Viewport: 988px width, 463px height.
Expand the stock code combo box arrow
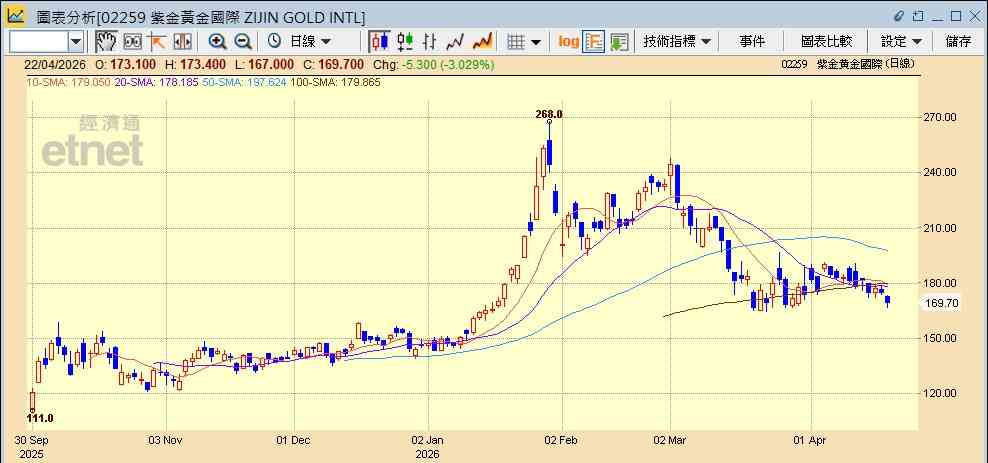(x=76, y=42)
